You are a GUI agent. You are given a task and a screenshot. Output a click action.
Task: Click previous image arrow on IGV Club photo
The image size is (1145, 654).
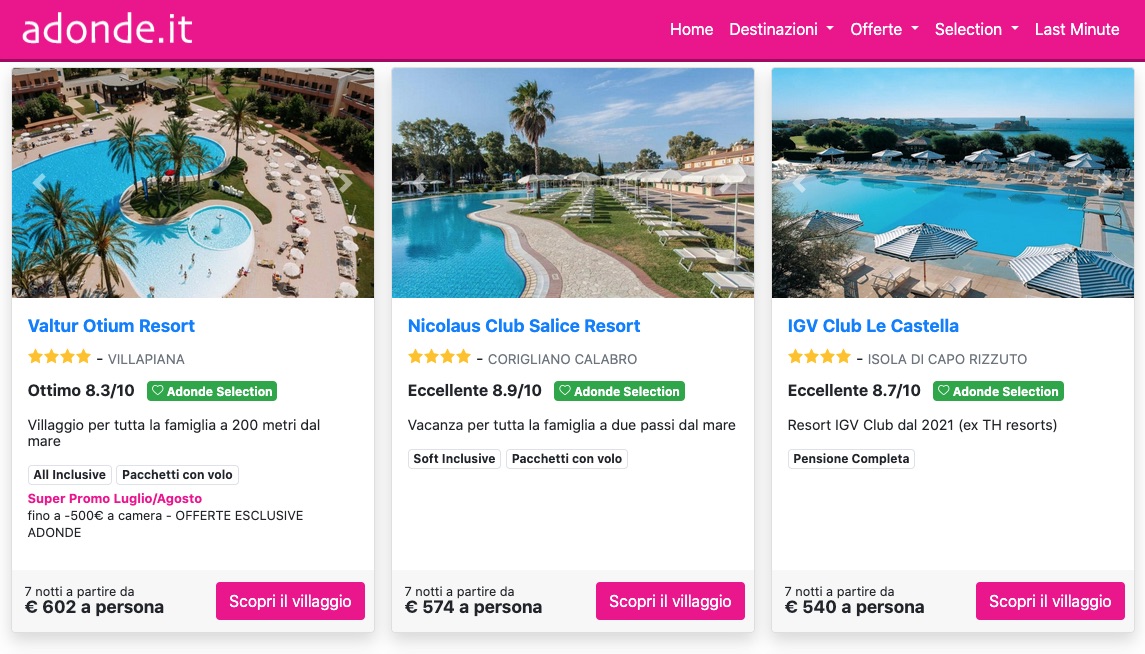800,183
